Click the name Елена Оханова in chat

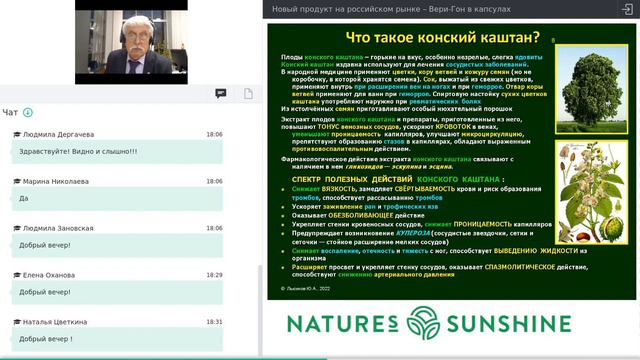(x=49, y=275)
